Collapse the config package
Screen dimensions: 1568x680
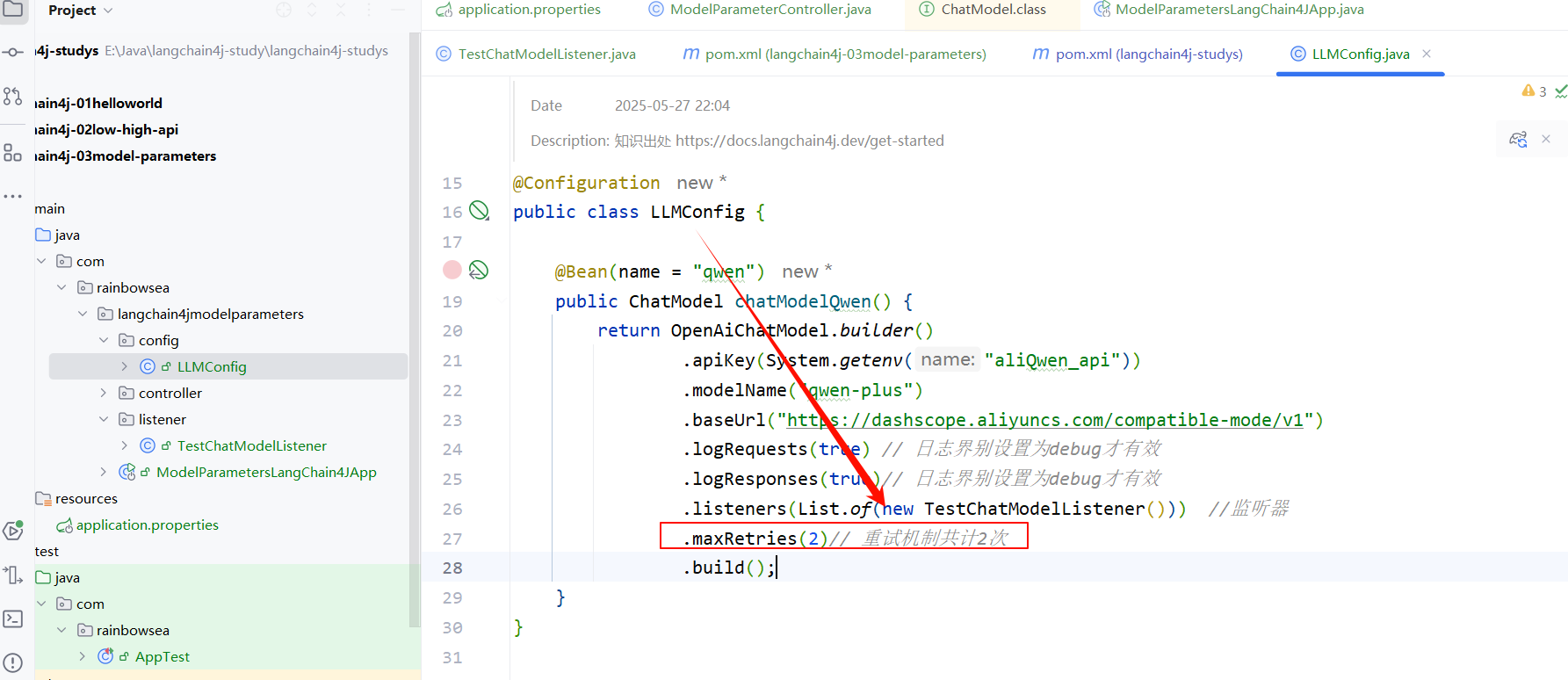[104, 340]
